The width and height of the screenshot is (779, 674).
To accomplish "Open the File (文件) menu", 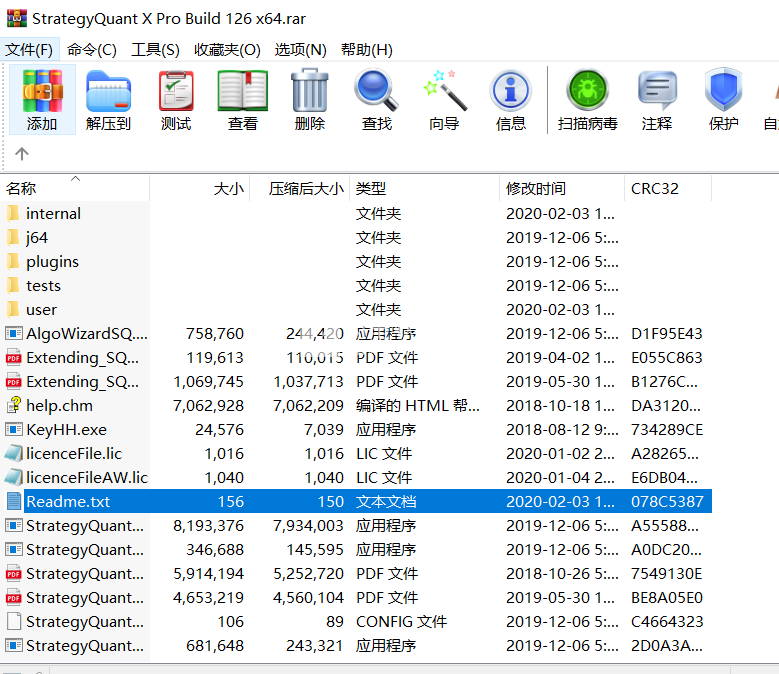I will [29, 50].
